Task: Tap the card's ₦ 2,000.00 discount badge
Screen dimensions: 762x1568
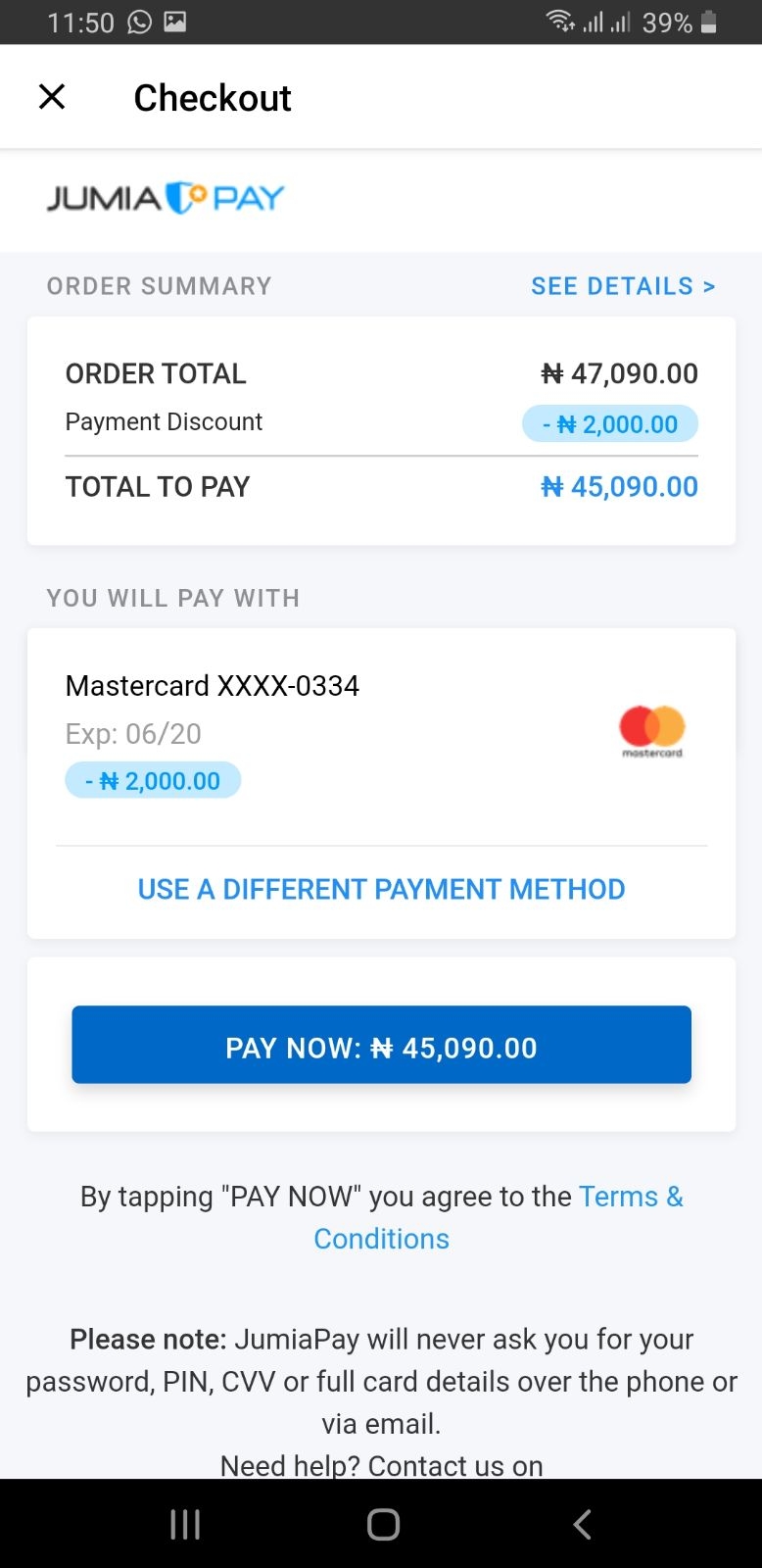Action: [x=153, y=781]
